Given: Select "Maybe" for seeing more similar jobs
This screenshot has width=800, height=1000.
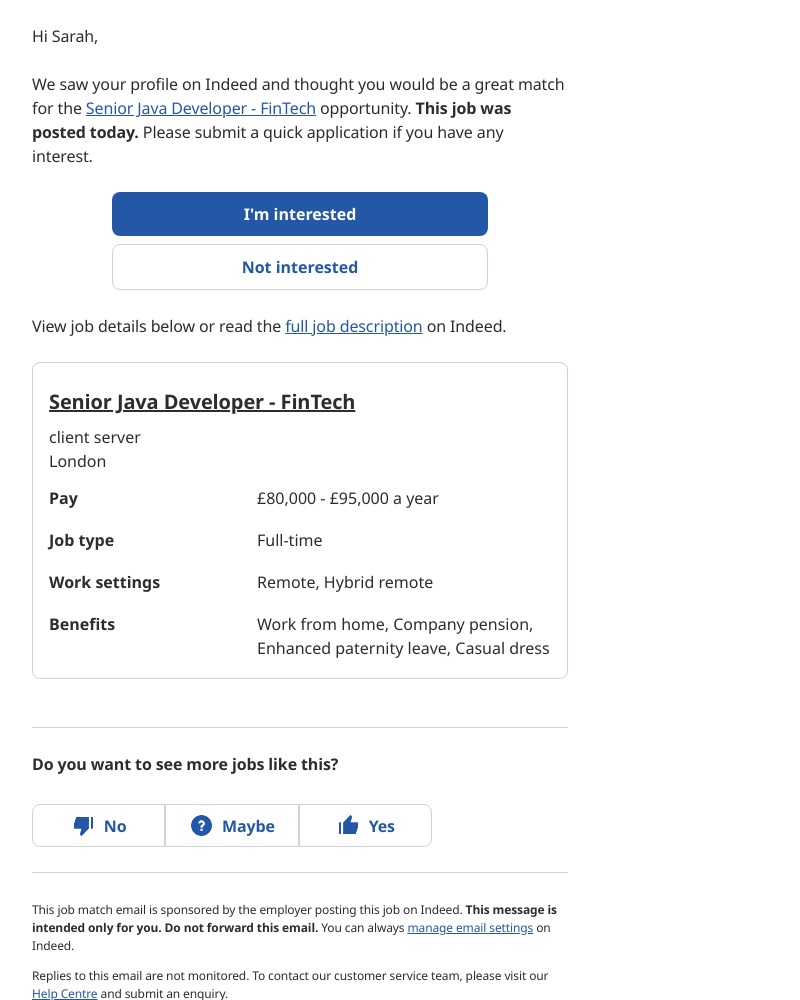Looking at the screenshot, I should (x=232, y=825).
